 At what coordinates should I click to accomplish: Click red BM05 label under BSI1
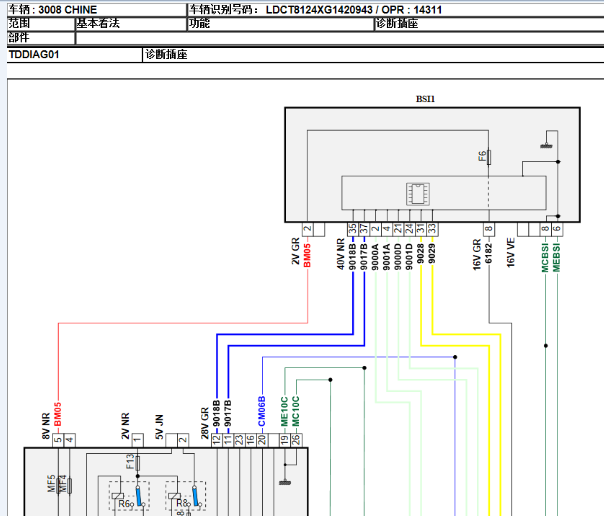tap(307, 255)
